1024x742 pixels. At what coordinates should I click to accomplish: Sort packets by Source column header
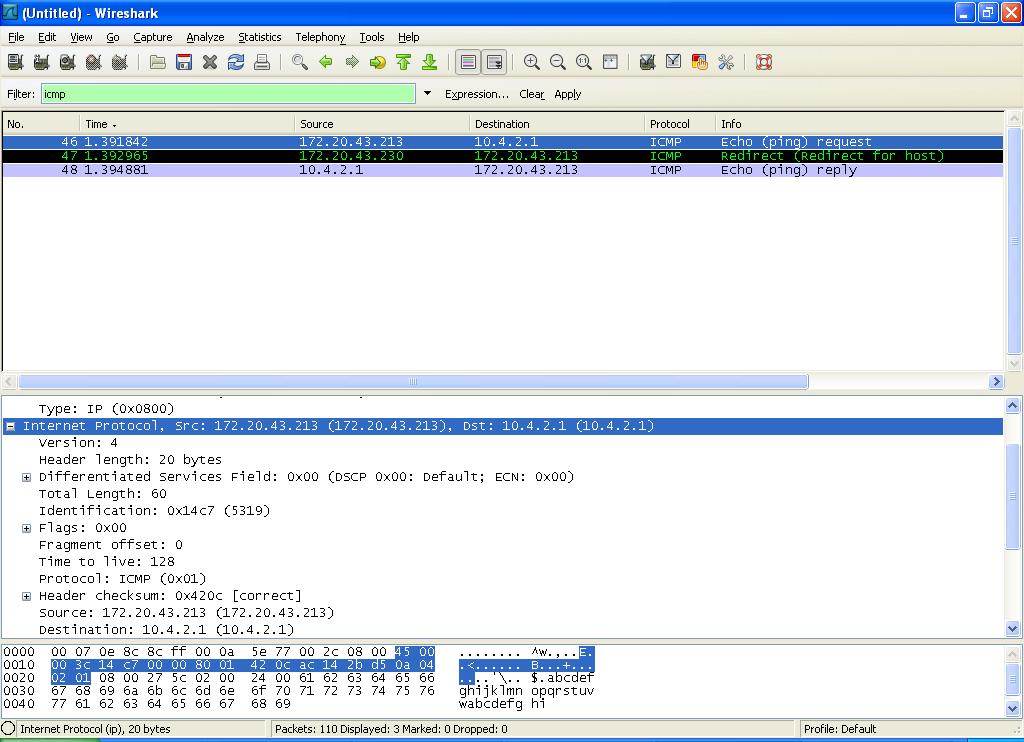coord(382,124)
